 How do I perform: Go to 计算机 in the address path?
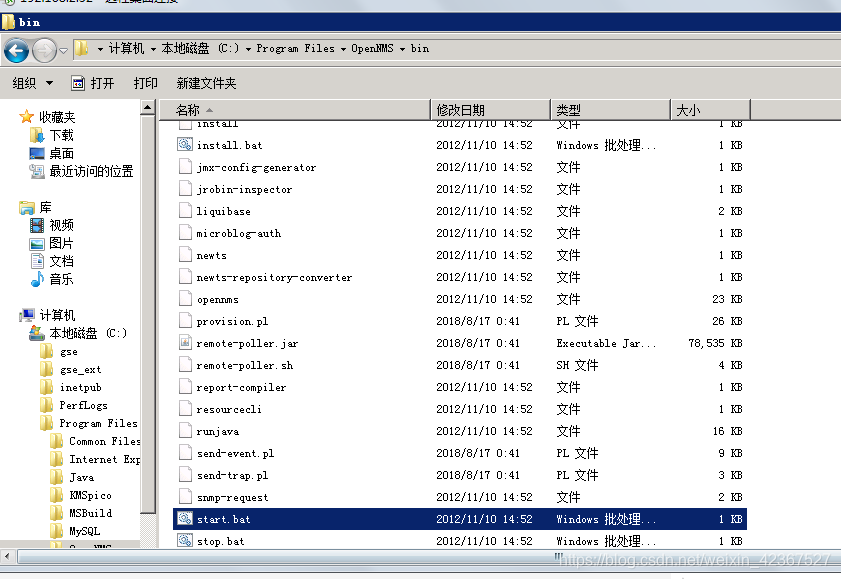coord(126,49)
